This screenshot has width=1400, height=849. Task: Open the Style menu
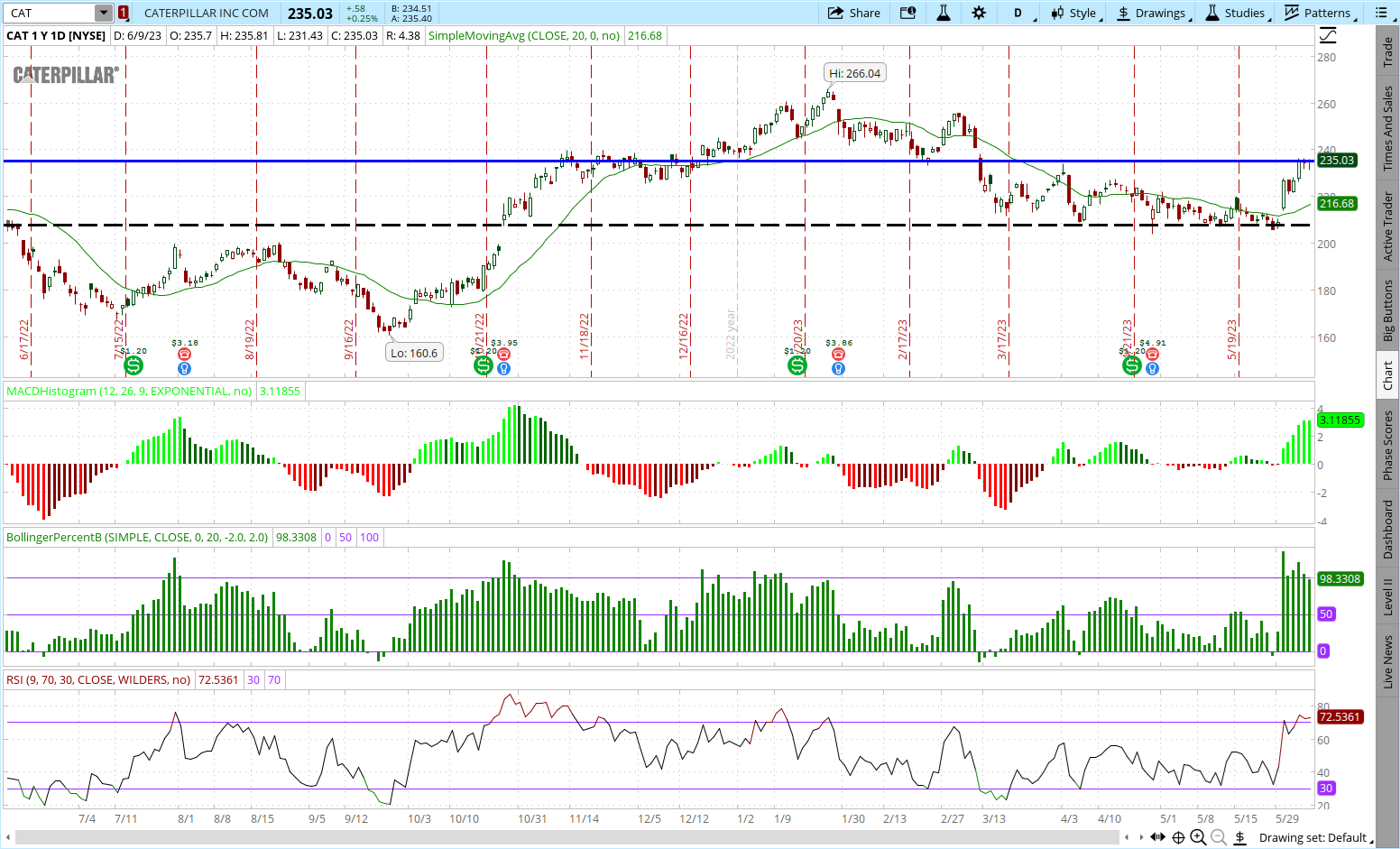click(x=1073, y=13)
